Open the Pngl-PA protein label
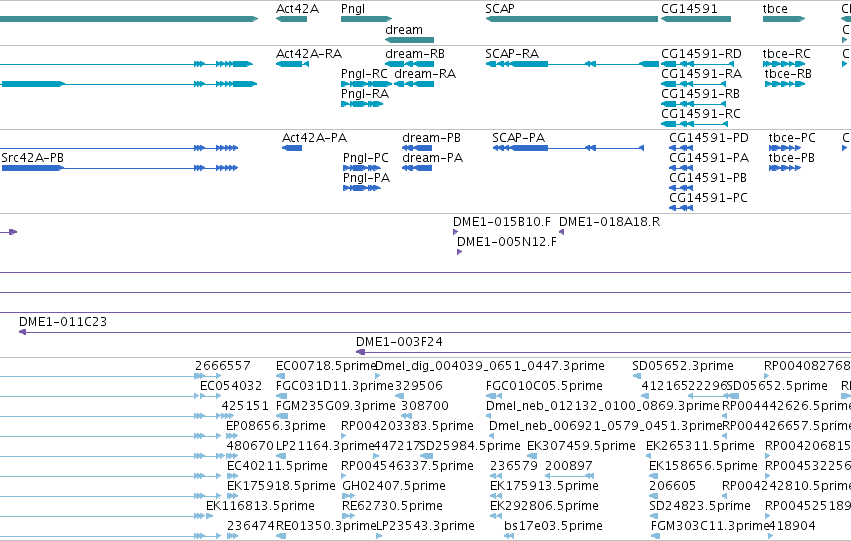Screen dimensions: 851x541 366,178
